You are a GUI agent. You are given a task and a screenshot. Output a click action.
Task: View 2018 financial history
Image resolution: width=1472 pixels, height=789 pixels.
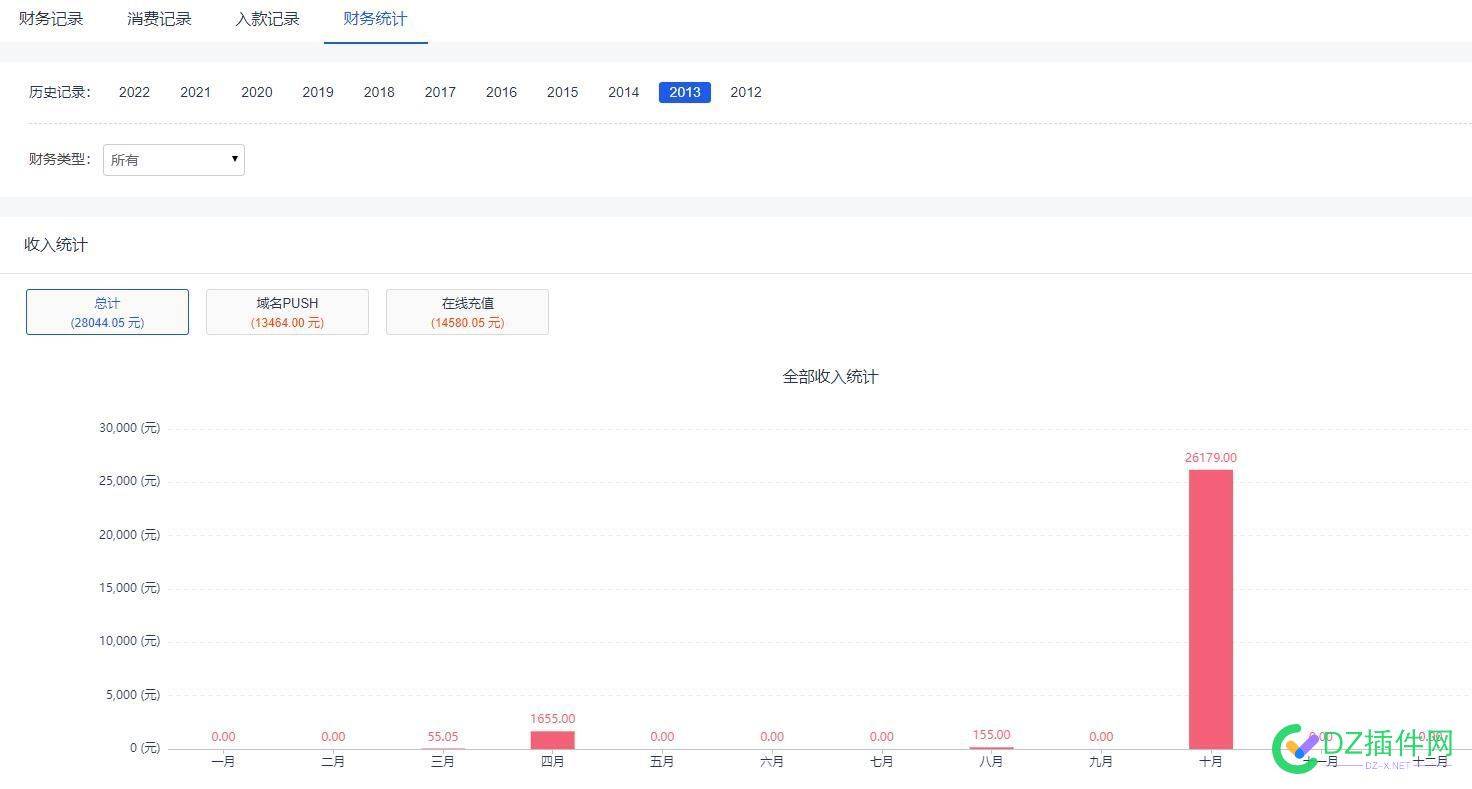(379, 92)
